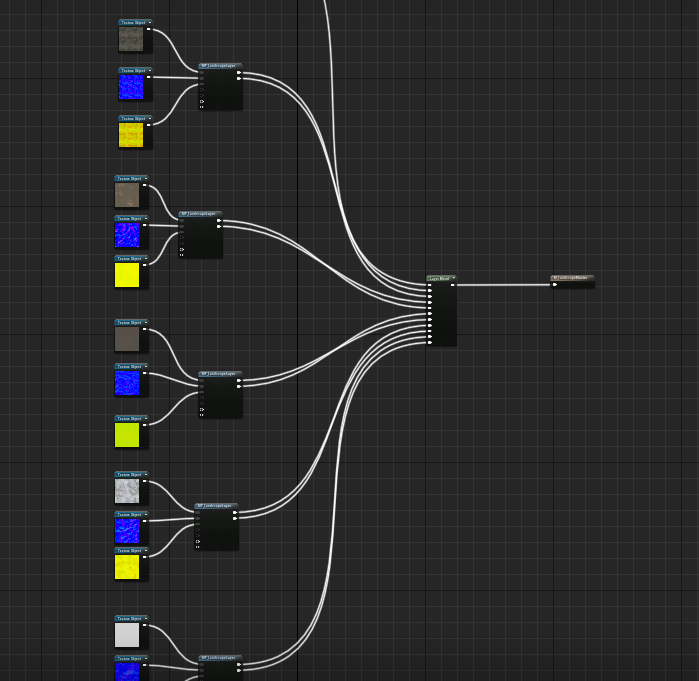Click the M_LandscapeMaster node input pin

tap(555, 284)
